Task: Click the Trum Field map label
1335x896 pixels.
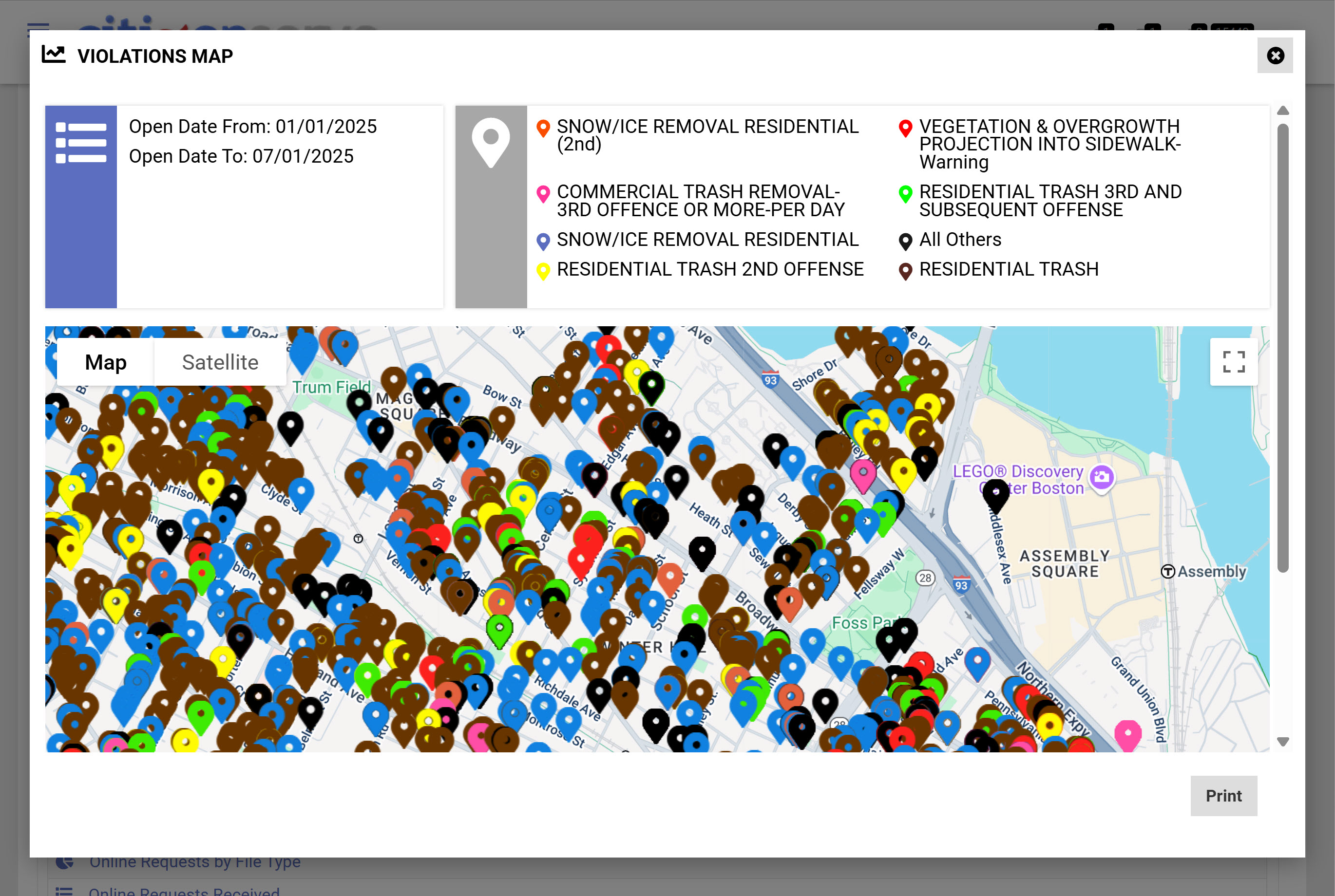Action: tap(332, 388)
